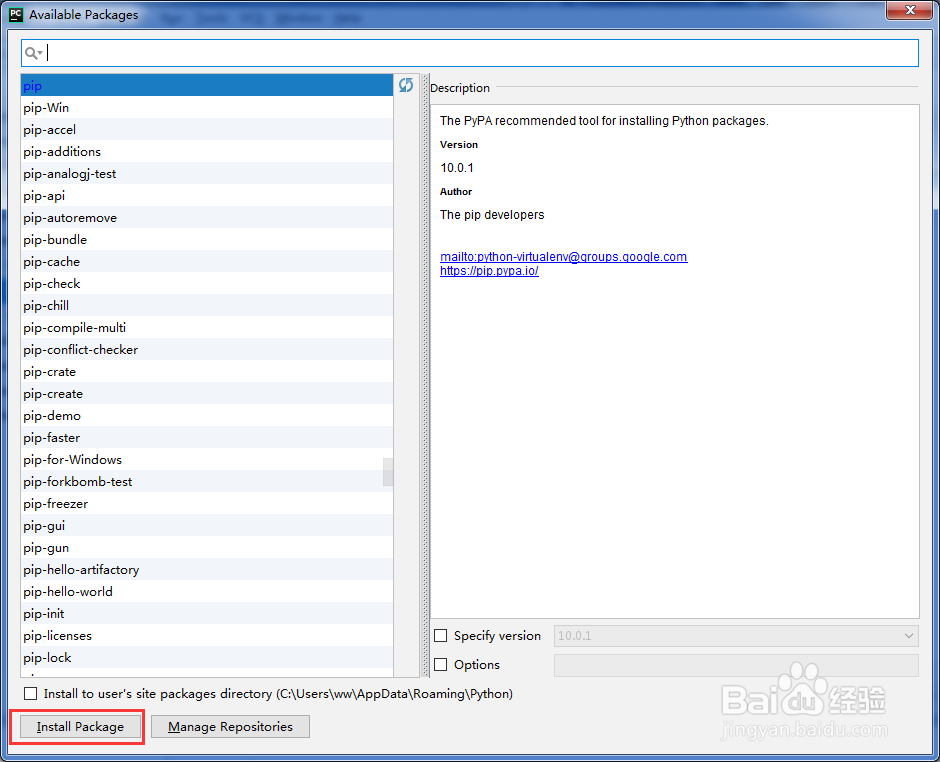Click the Install Package button
Image resolution: width=940 pixels, height=762 pixels.
[x=80, y=727]
